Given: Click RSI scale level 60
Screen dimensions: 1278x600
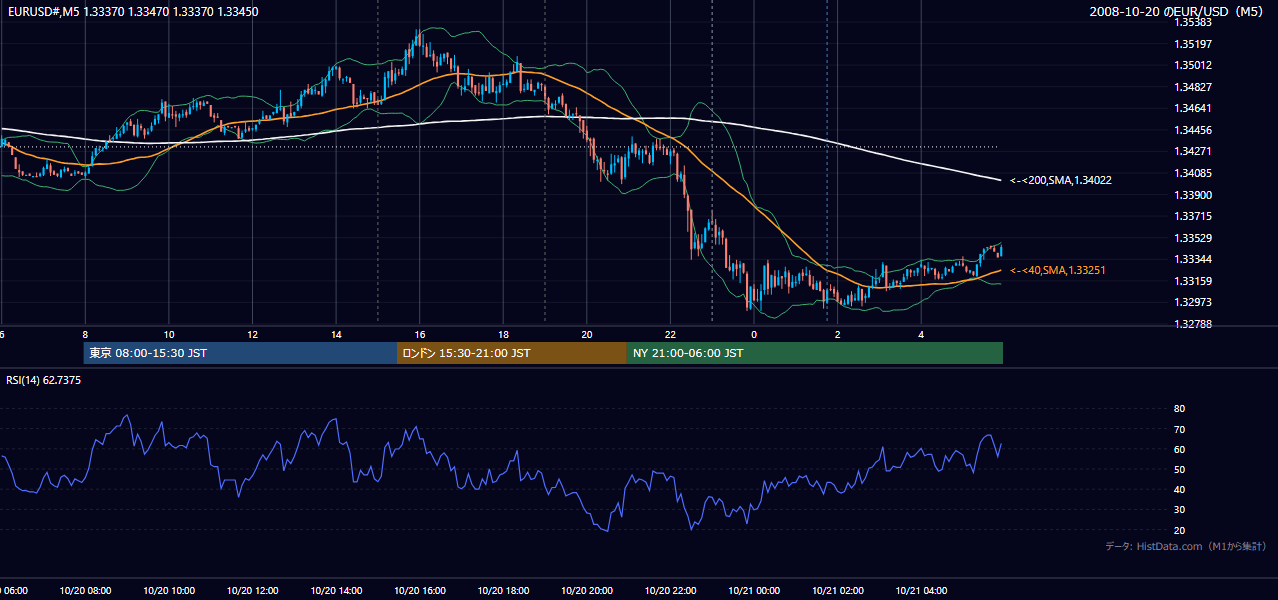Looking at the screenshot, I should pyautogui.click(x=1179, y=450).
